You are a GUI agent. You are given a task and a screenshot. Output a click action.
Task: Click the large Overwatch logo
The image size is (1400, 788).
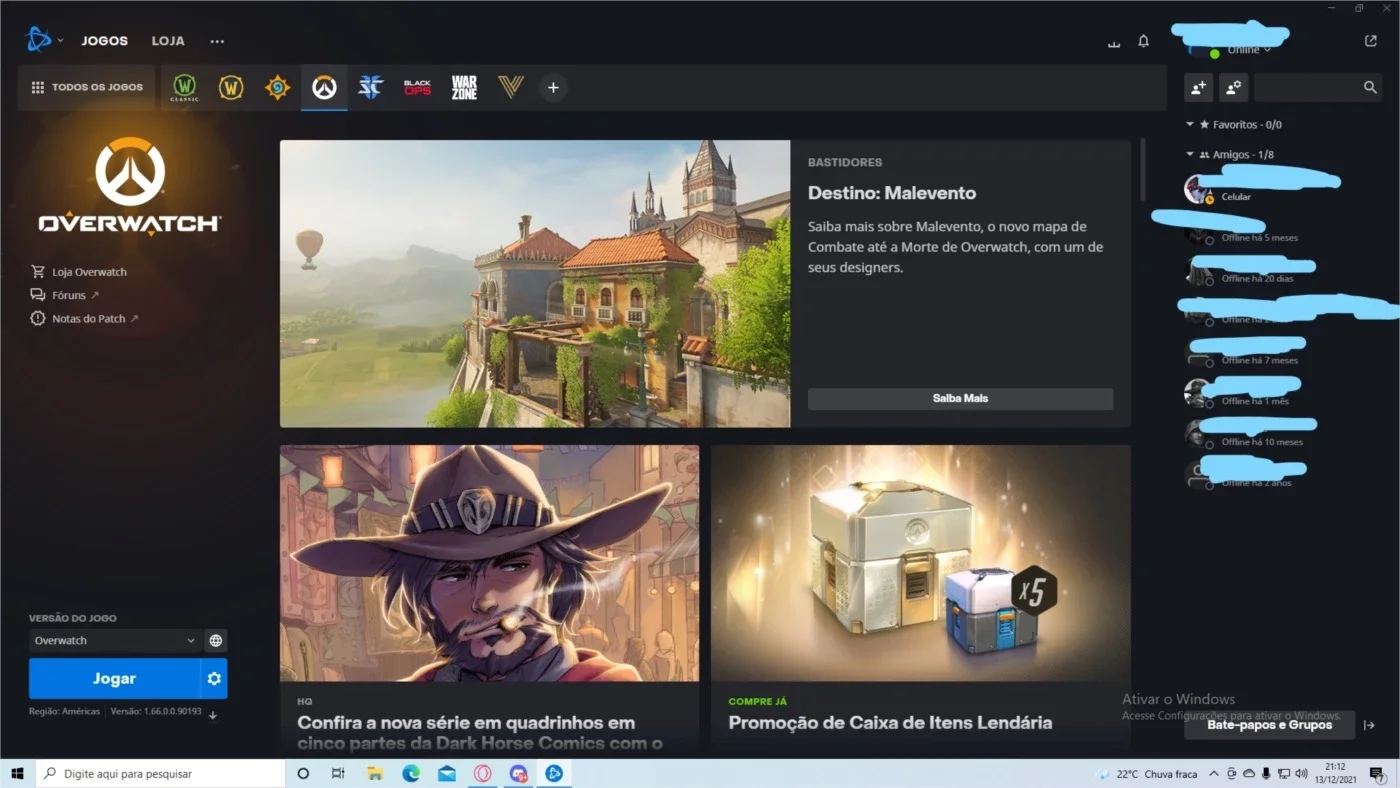coord(130,186)
